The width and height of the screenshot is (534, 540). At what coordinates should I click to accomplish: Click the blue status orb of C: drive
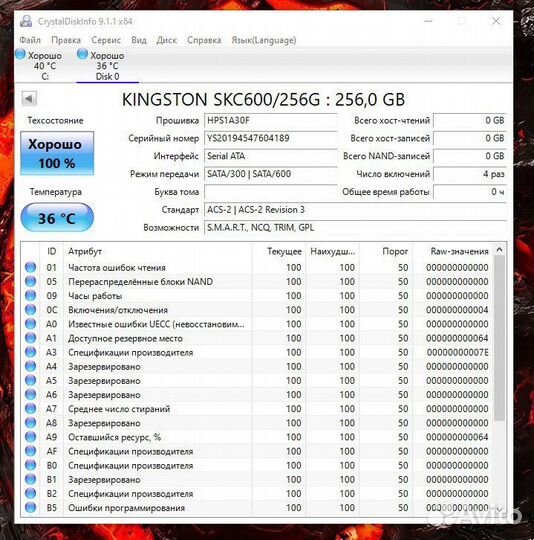point(20,54)
